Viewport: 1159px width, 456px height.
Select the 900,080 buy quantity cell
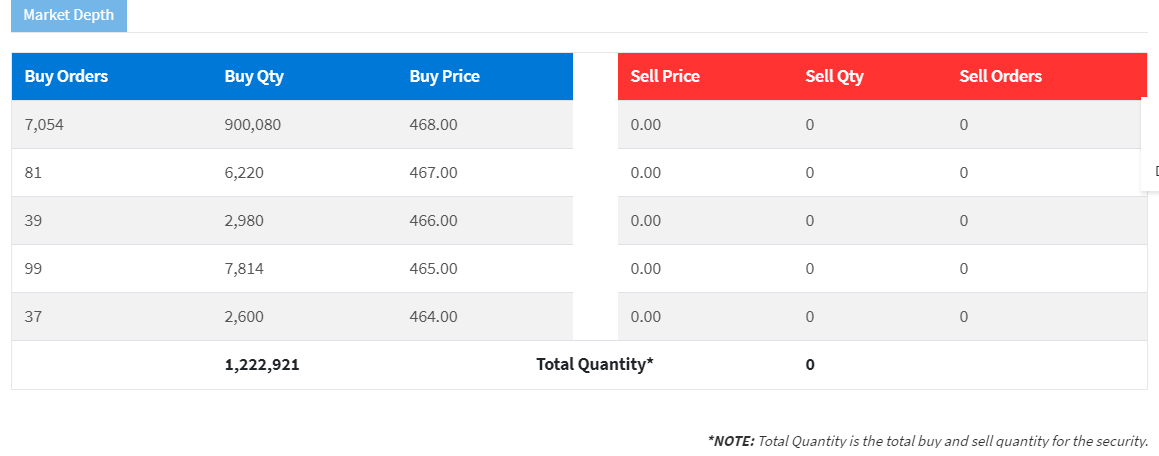253,125
